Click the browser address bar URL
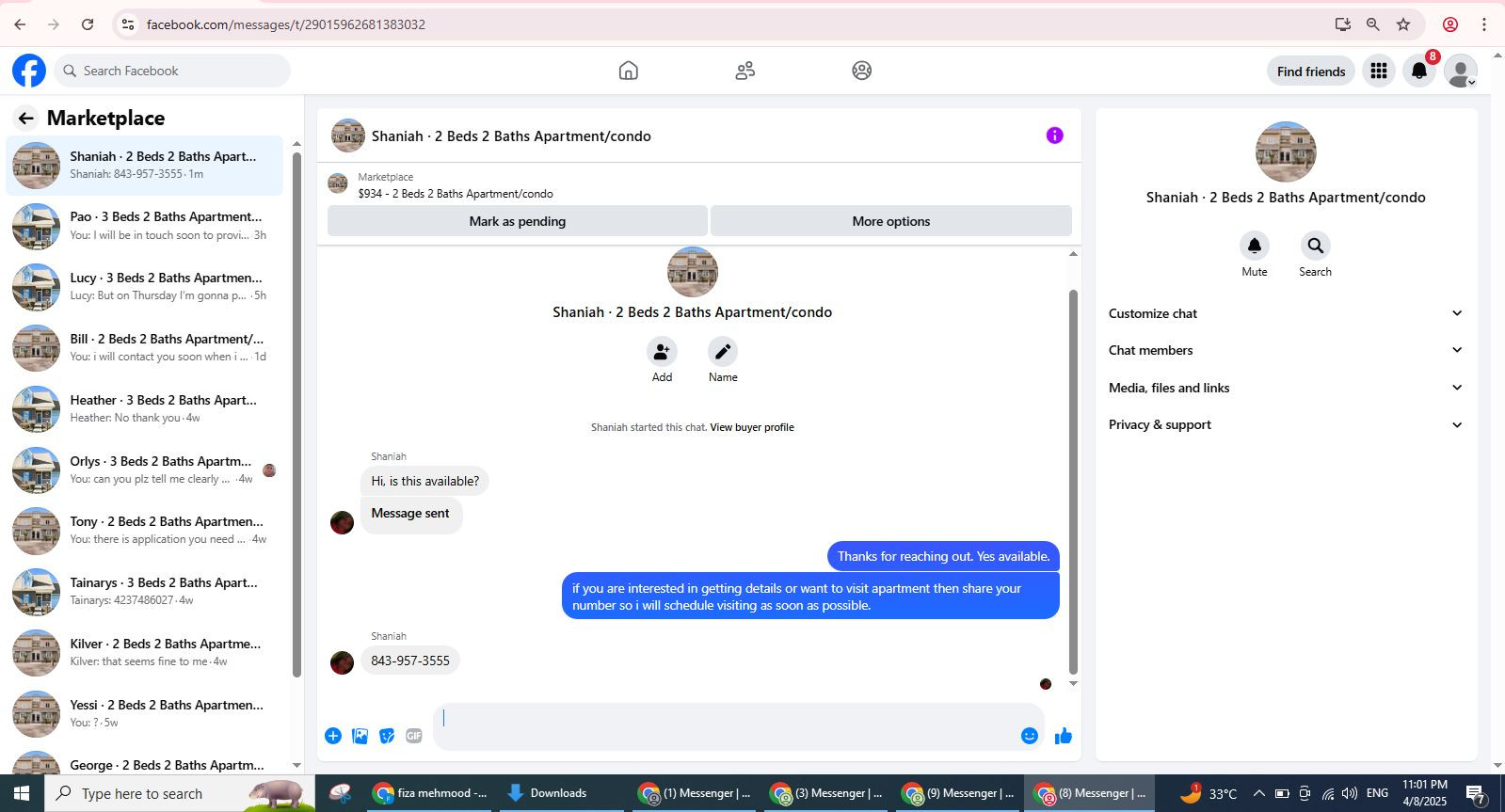The height and width of the screenshot is (812, 1505). (x=286, y=24)
